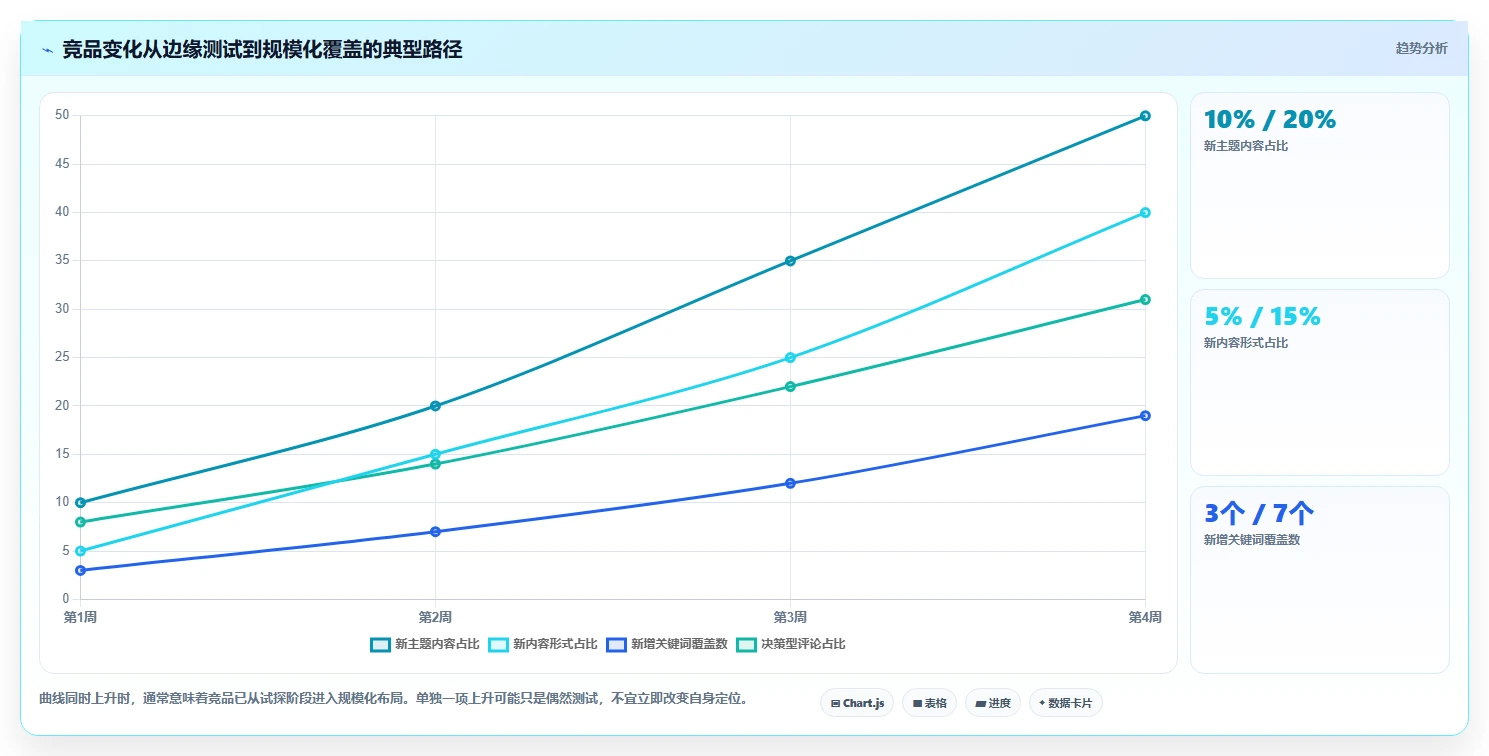This screenshot has height=756, width=1489.
Task: Select the 新内容形式占比 point at 第4周 (40)
Action: [1145, 212]
